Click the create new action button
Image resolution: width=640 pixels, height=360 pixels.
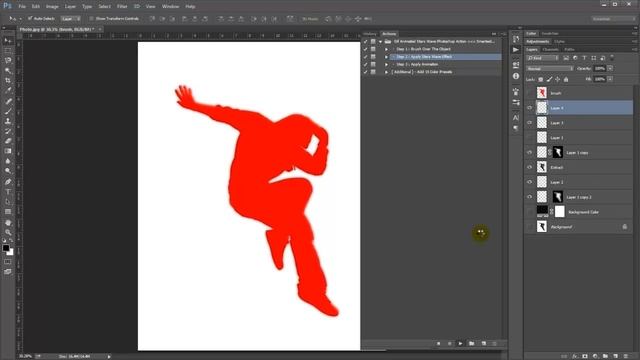click(x=484, y=344)
